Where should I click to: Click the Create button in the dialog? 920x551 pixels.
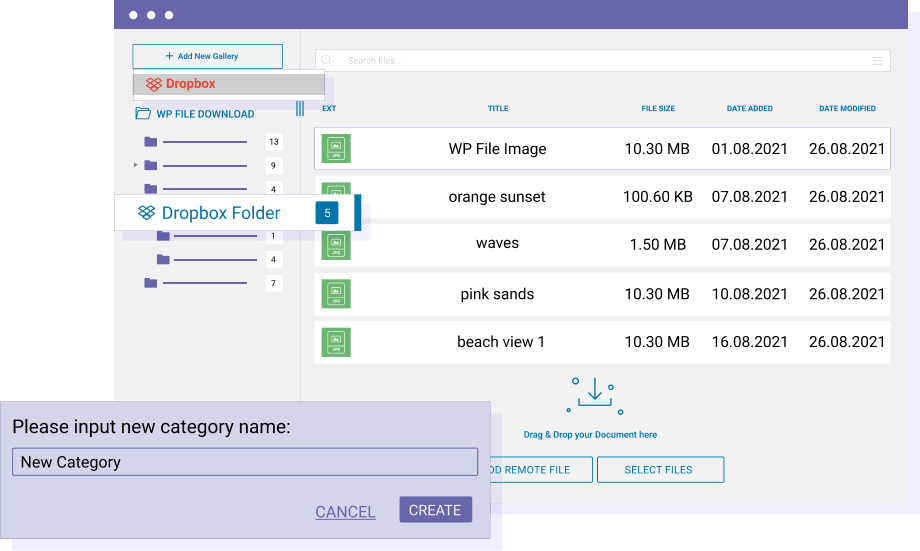click(x=435, y=510)
